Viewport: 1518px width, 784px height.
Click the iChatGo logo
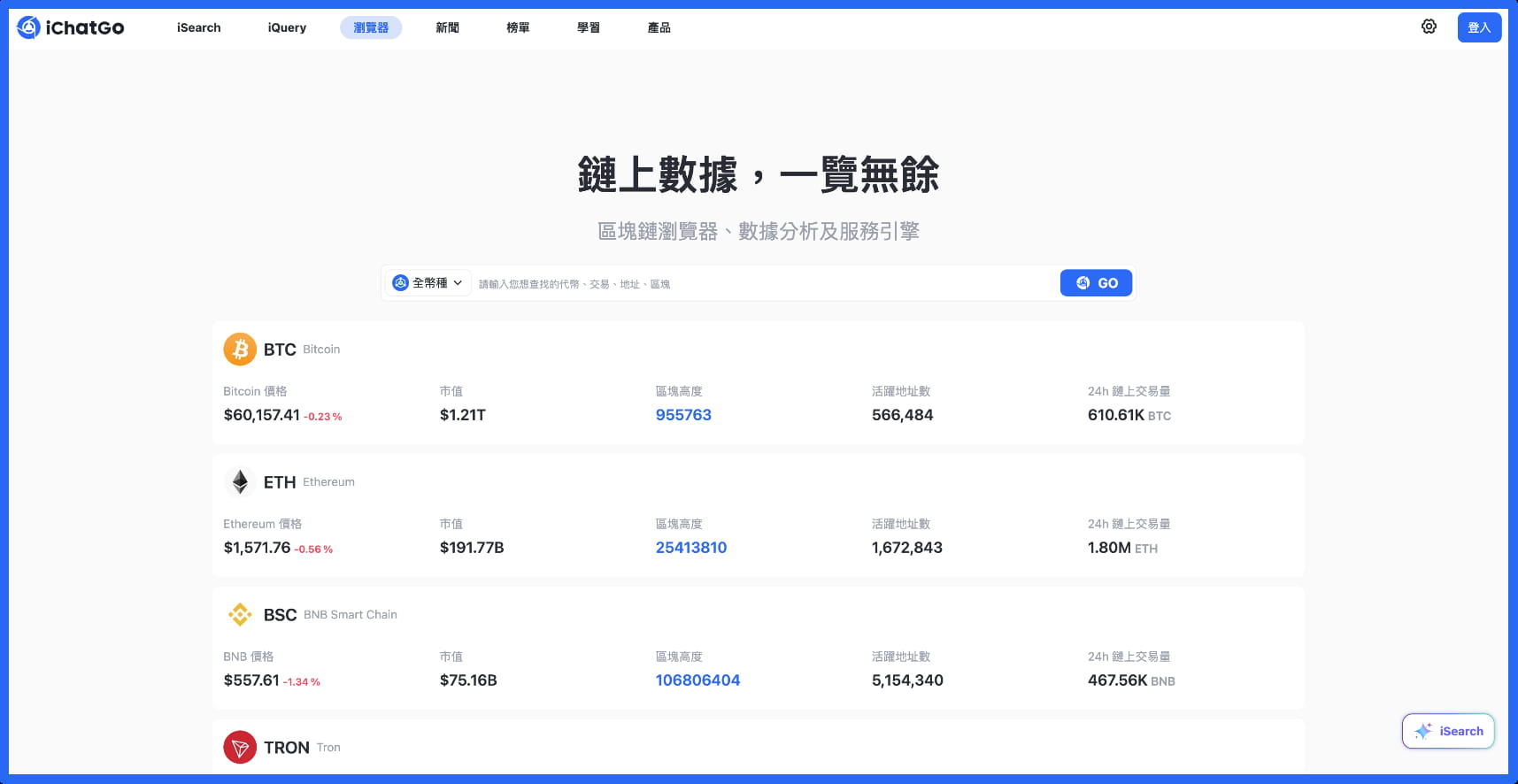pyautogui.click(x=71, y=27)
